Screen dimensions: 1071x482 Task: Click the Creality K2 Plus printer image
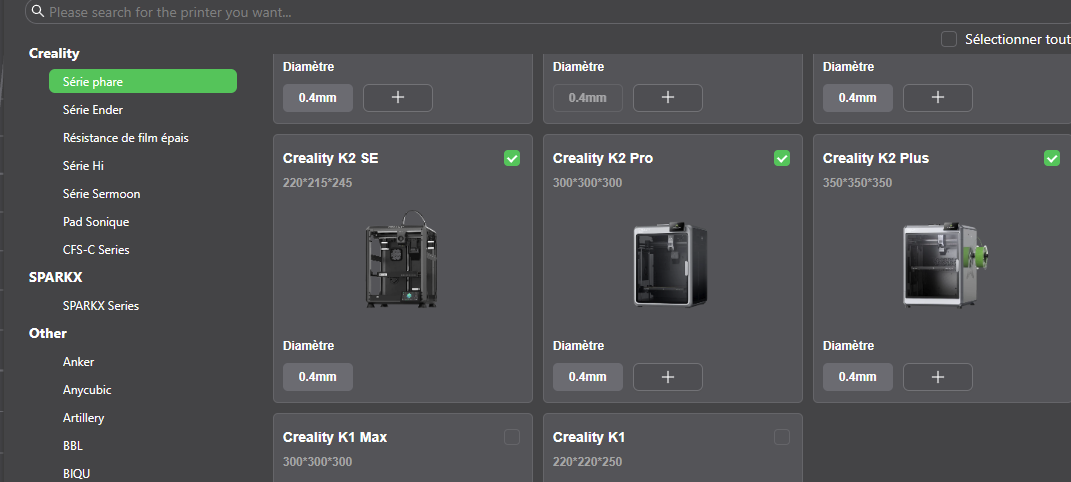940,264
